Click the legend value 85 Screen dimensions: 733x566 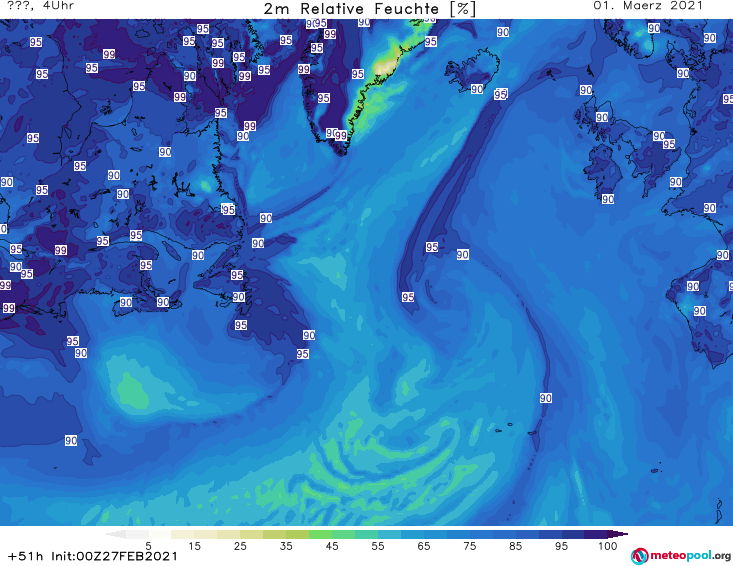pos(515,546)
